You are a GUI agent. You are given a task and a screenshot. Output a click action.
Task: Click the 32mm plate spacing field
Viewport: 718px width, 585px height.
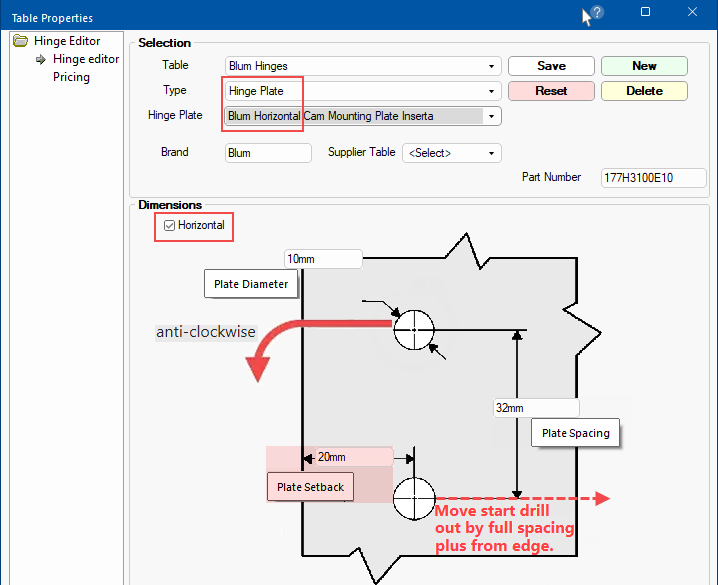(x=536, y=408)
